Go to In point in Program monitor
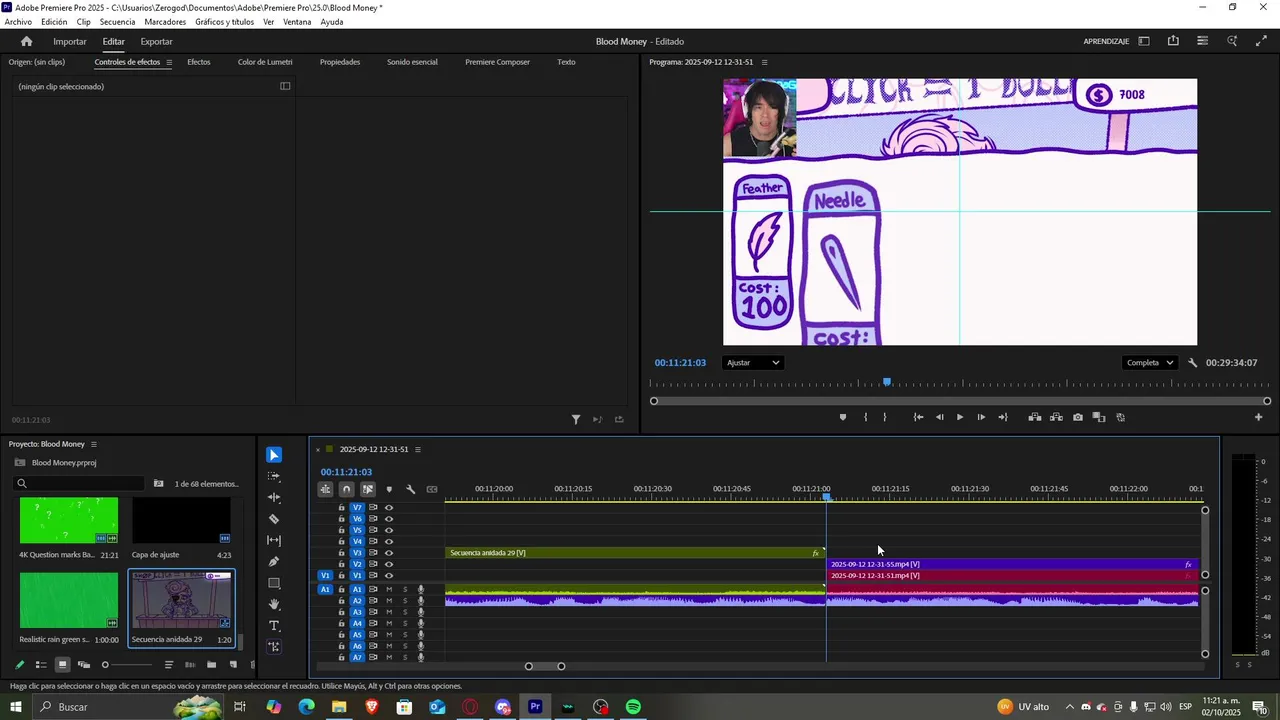Viewport: 1280px width, 720px height. coord(918,417)
